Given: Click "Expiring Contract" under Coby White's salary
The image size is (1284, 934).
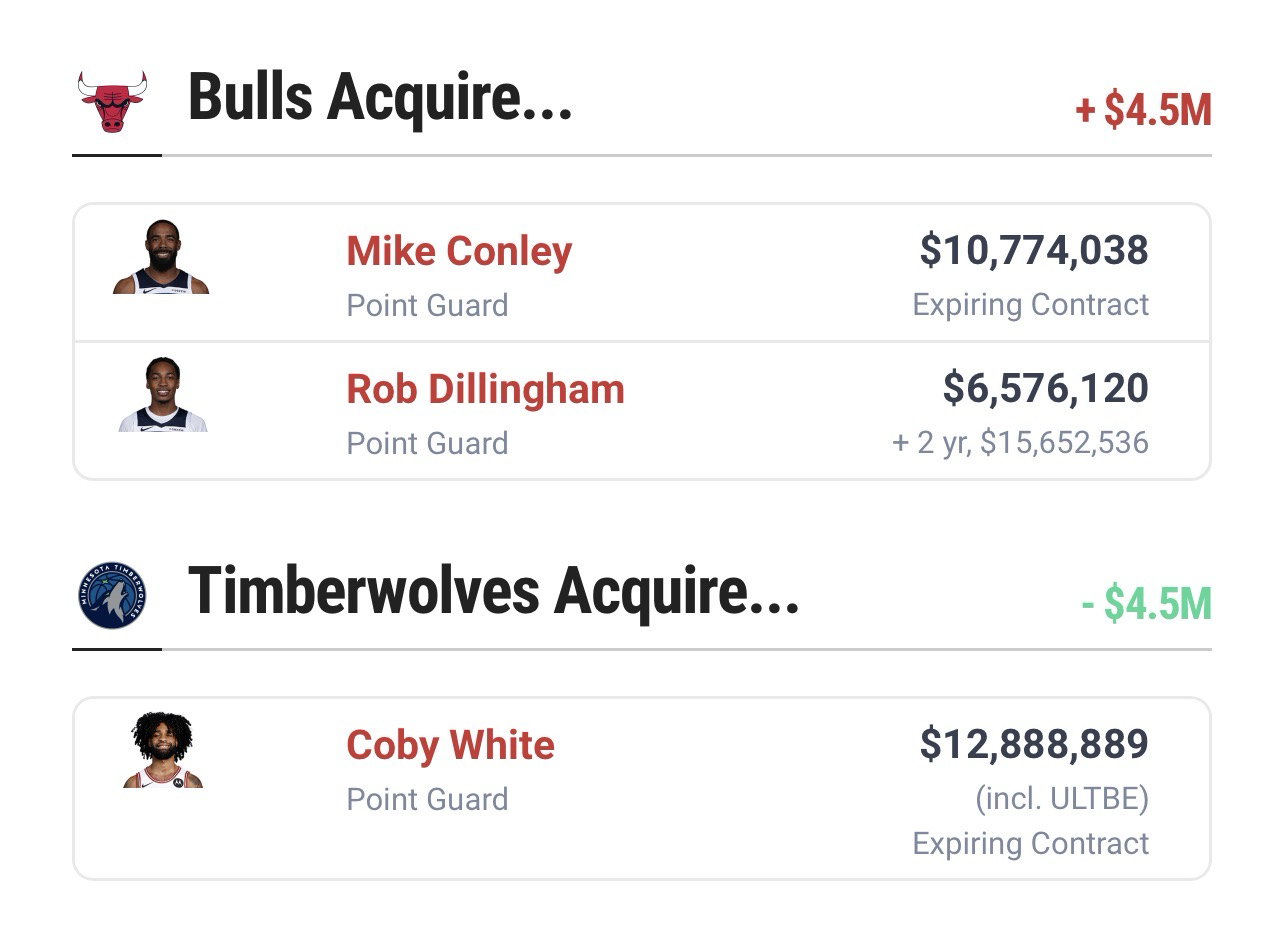Looking at the screenshot, I should click(1030, 843).
